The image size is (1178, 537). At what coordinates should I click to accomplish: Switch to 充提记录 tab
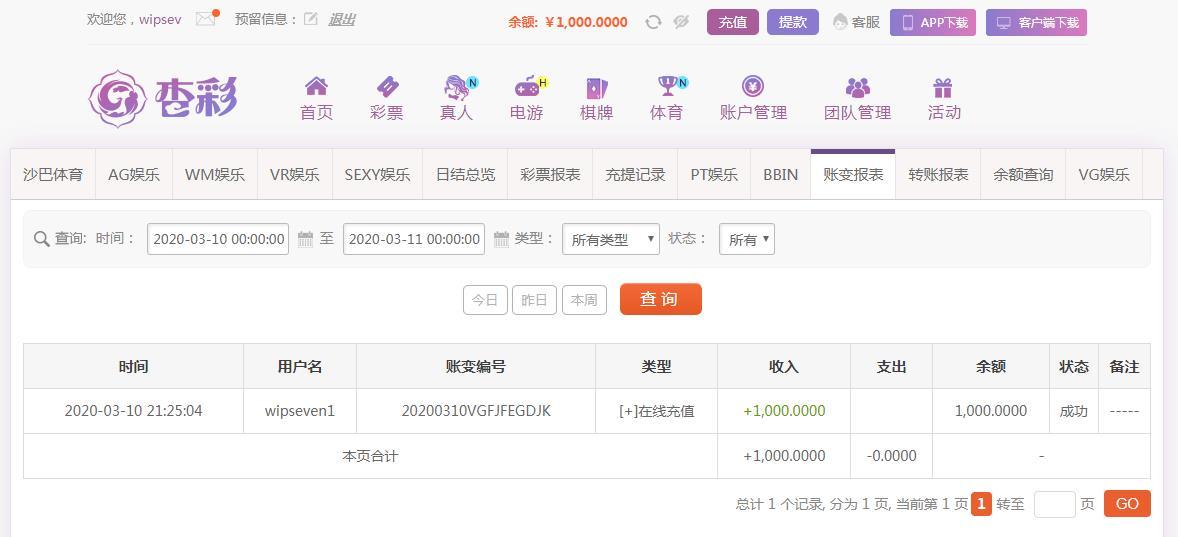click(x=635, y=175)
